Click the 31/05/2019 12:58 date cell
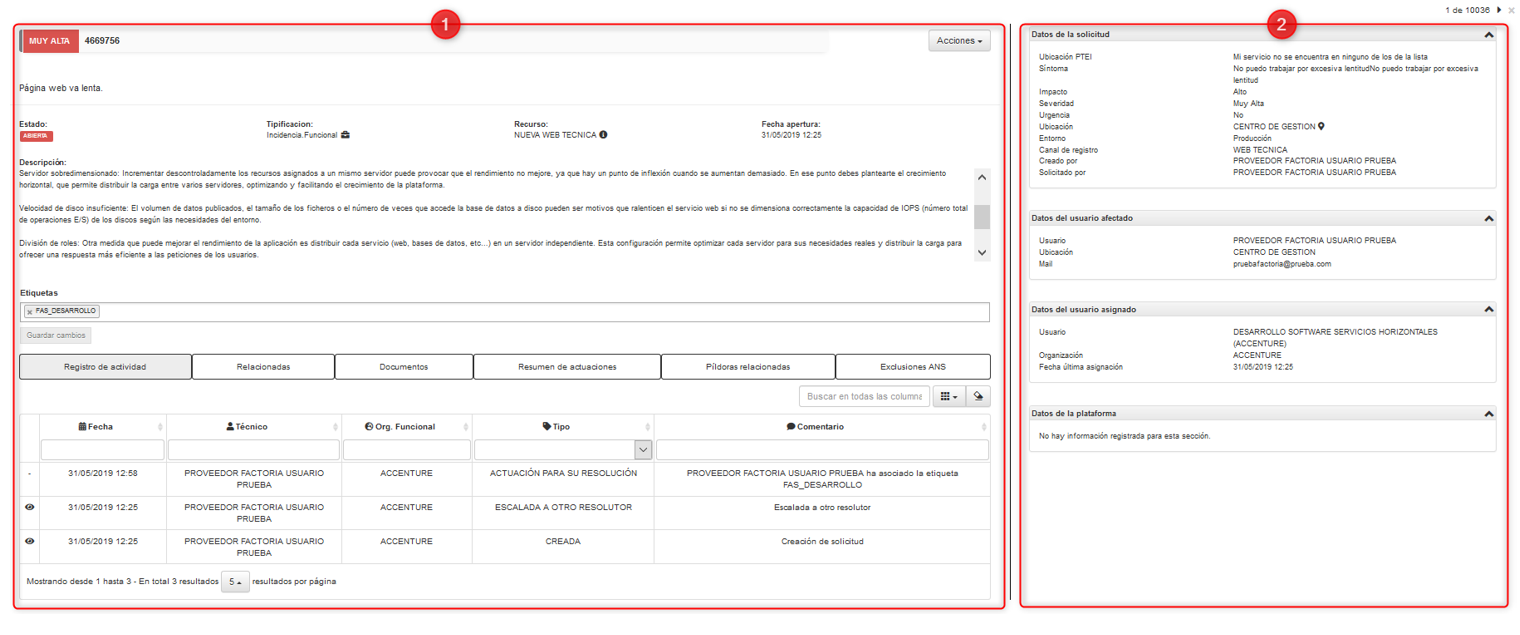 click(103, 473)
